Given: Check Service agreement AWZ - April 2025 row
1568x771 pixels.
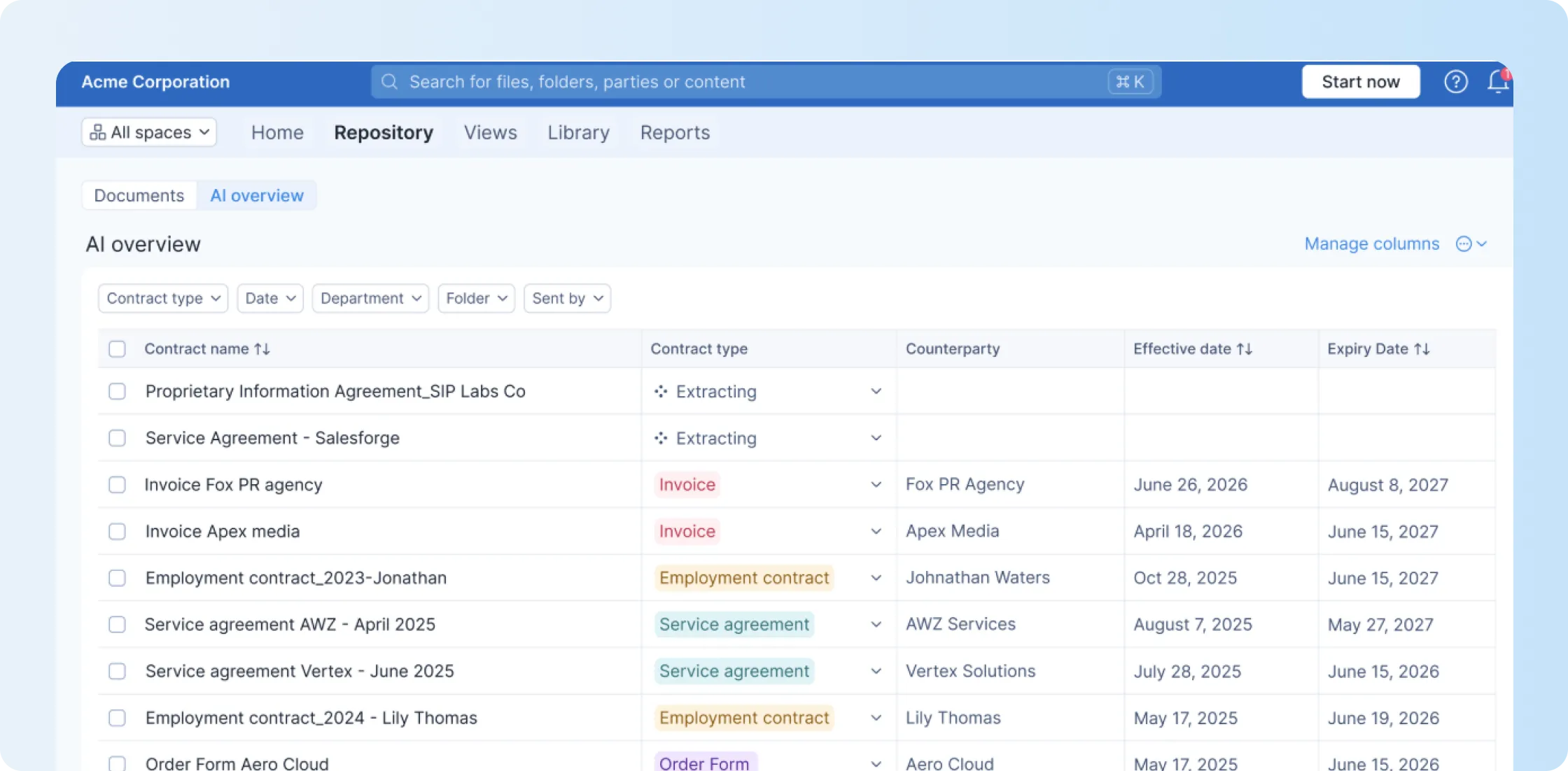Looking at the screenshot, I should [x=117, y=624].
